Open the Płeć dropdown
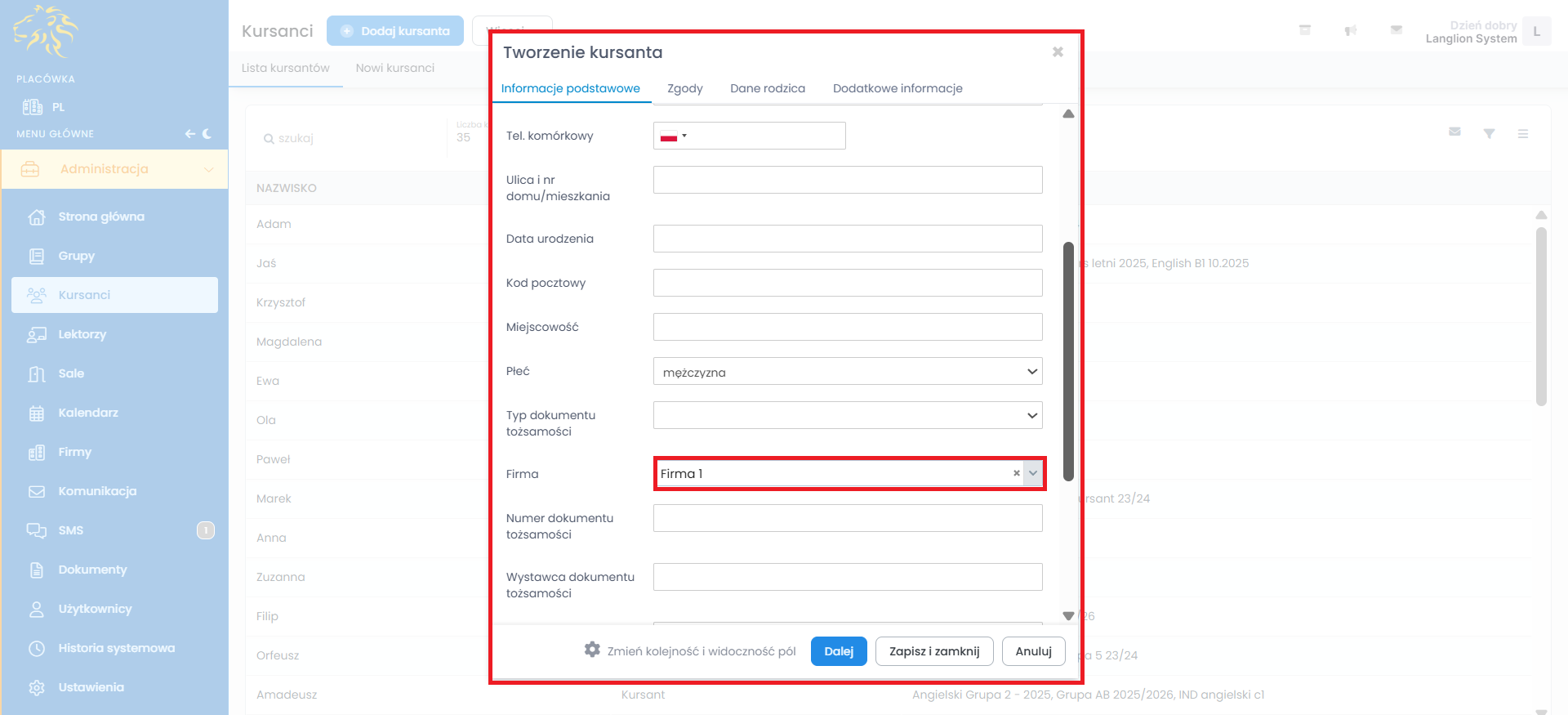The width and height of the screenshot is (1568, 715). pyautogui.click(x=847, y=372)
